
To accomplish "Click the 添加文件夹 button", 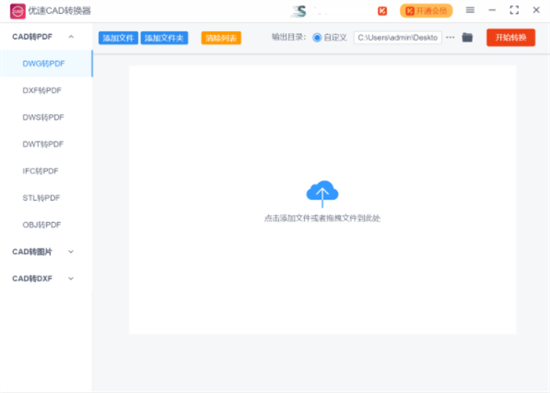I will tap(164, 38).
